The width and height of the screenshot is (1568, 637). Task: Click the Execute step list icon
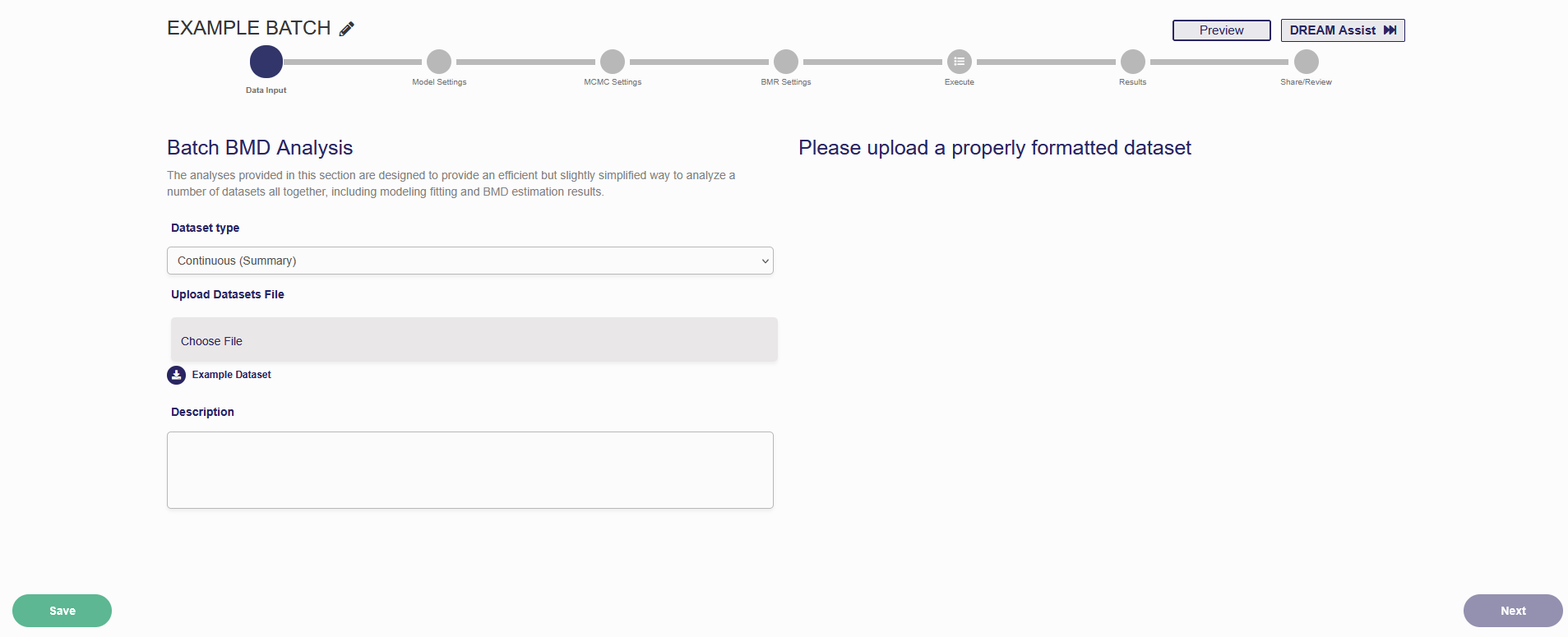959,62
